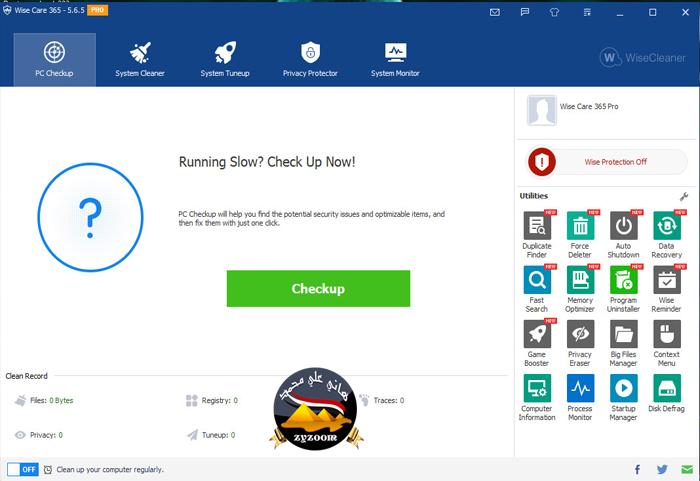The height and width of the screenshot is (481, 700).
Task: Toggle the scheduled cleanup OFF switch
Action: pyautogui.click(x=23, y=469)
